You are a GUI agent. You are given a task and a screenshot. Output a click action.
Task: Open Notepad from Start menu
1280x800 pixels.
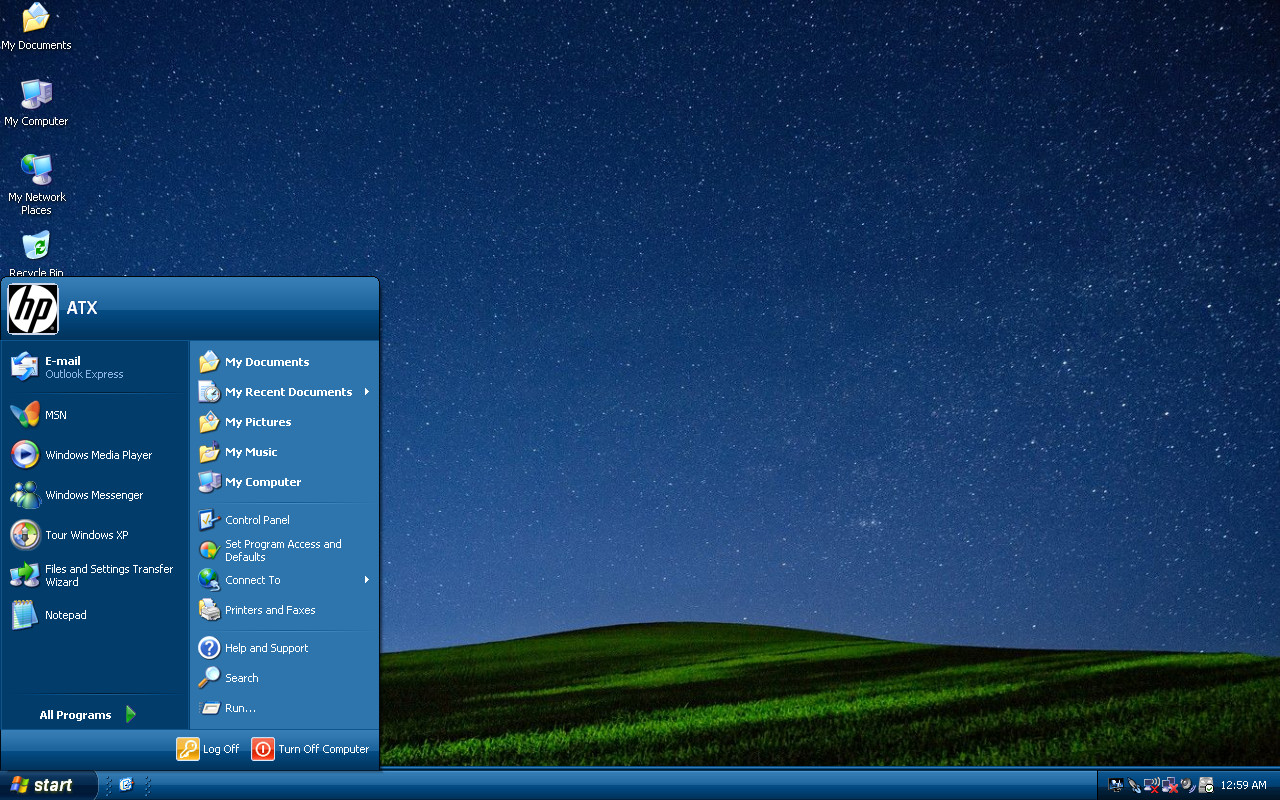[95, 615]
